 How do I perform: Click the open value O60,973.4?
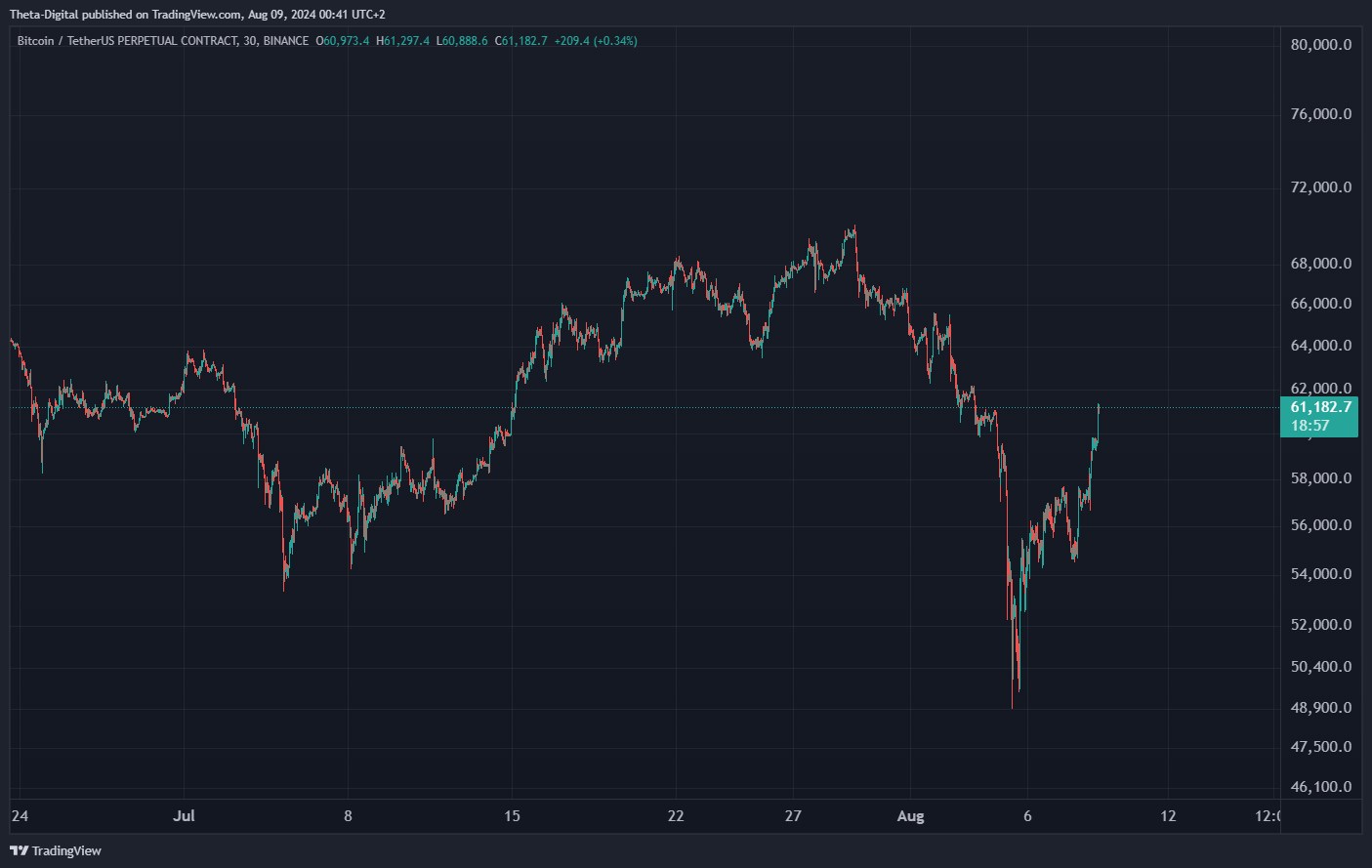343,41
